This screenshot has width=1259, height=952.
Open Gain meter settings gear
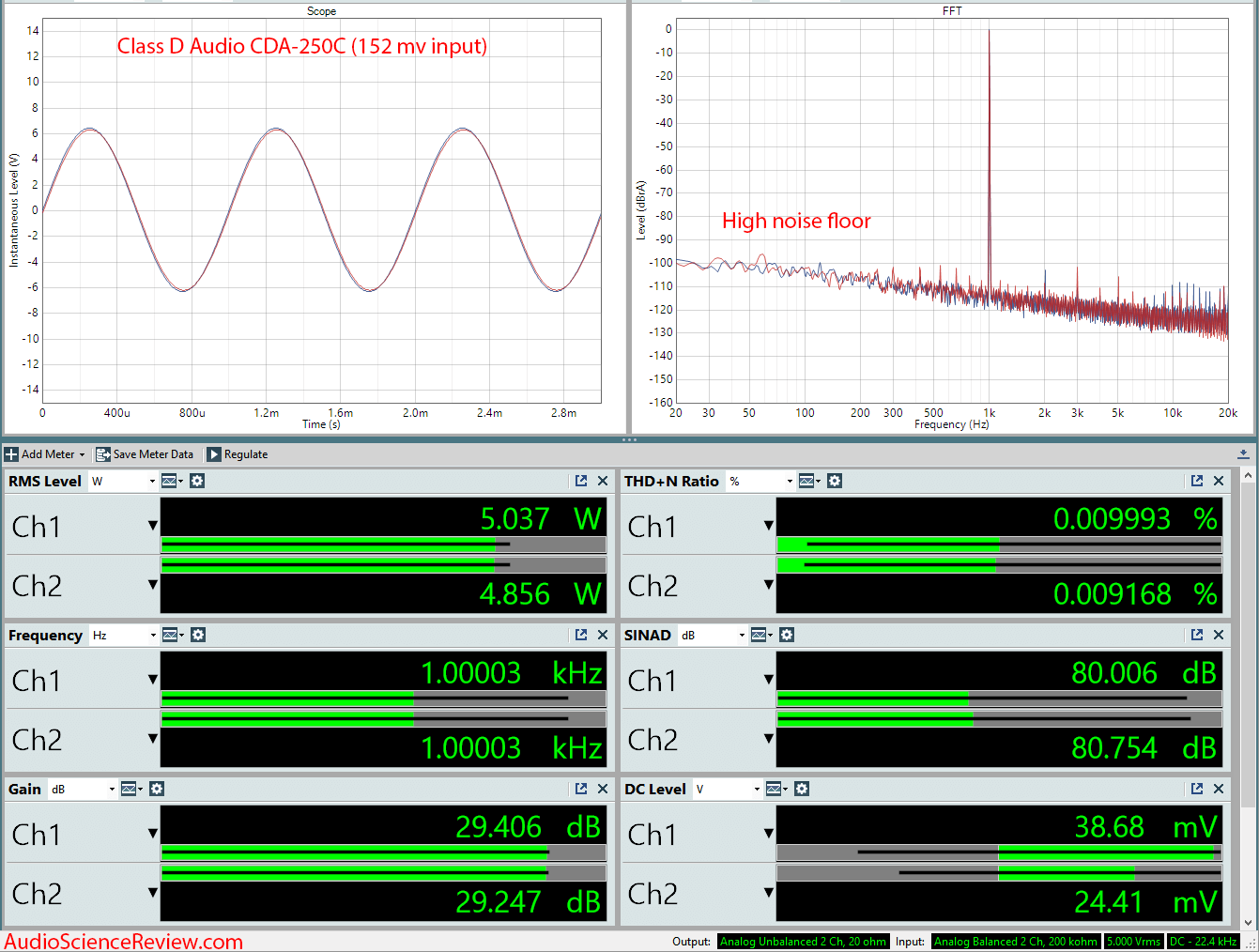tap(157, 789)
